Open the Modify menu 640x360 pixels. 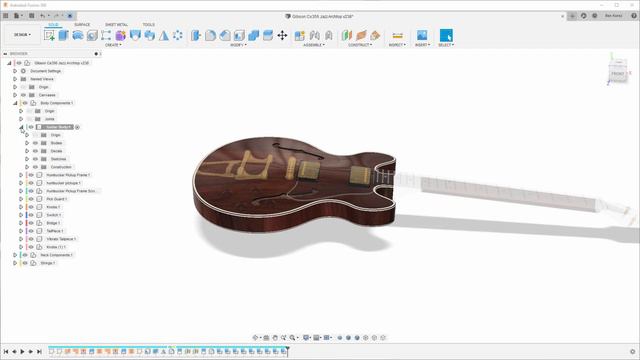coord(238,45)
